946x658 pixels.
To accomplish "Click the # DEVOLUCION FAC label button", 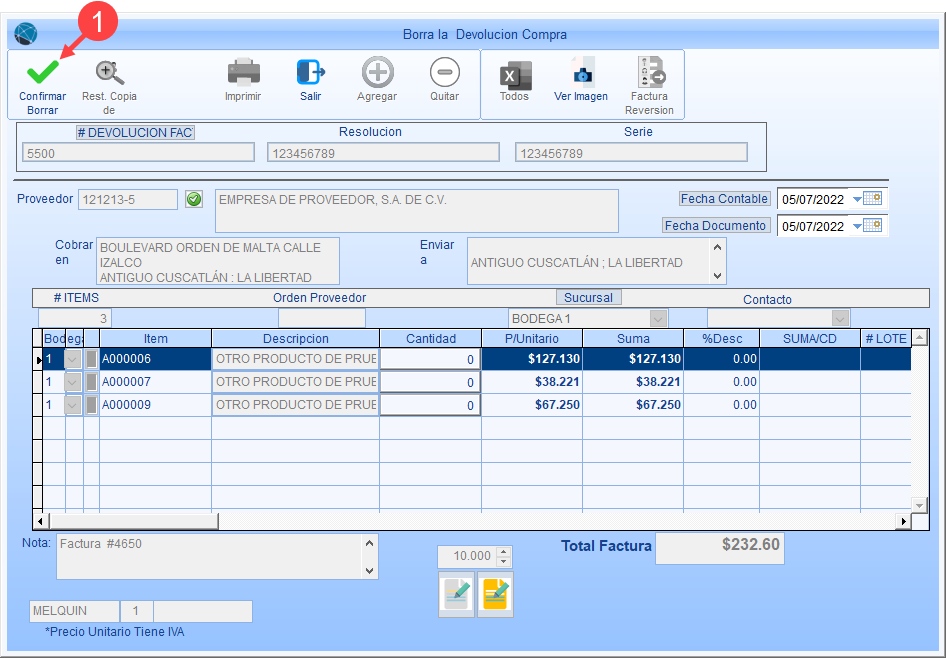I will (x=135, y=133).
